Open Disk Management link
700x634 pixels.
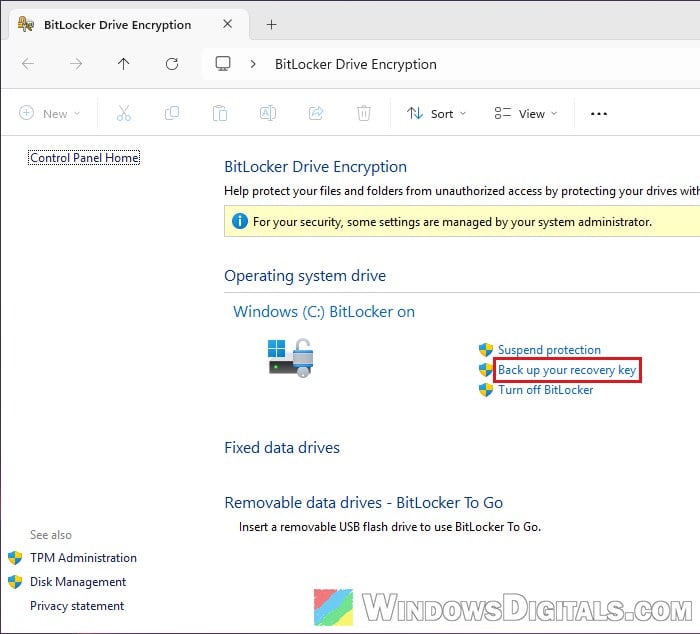78,582
